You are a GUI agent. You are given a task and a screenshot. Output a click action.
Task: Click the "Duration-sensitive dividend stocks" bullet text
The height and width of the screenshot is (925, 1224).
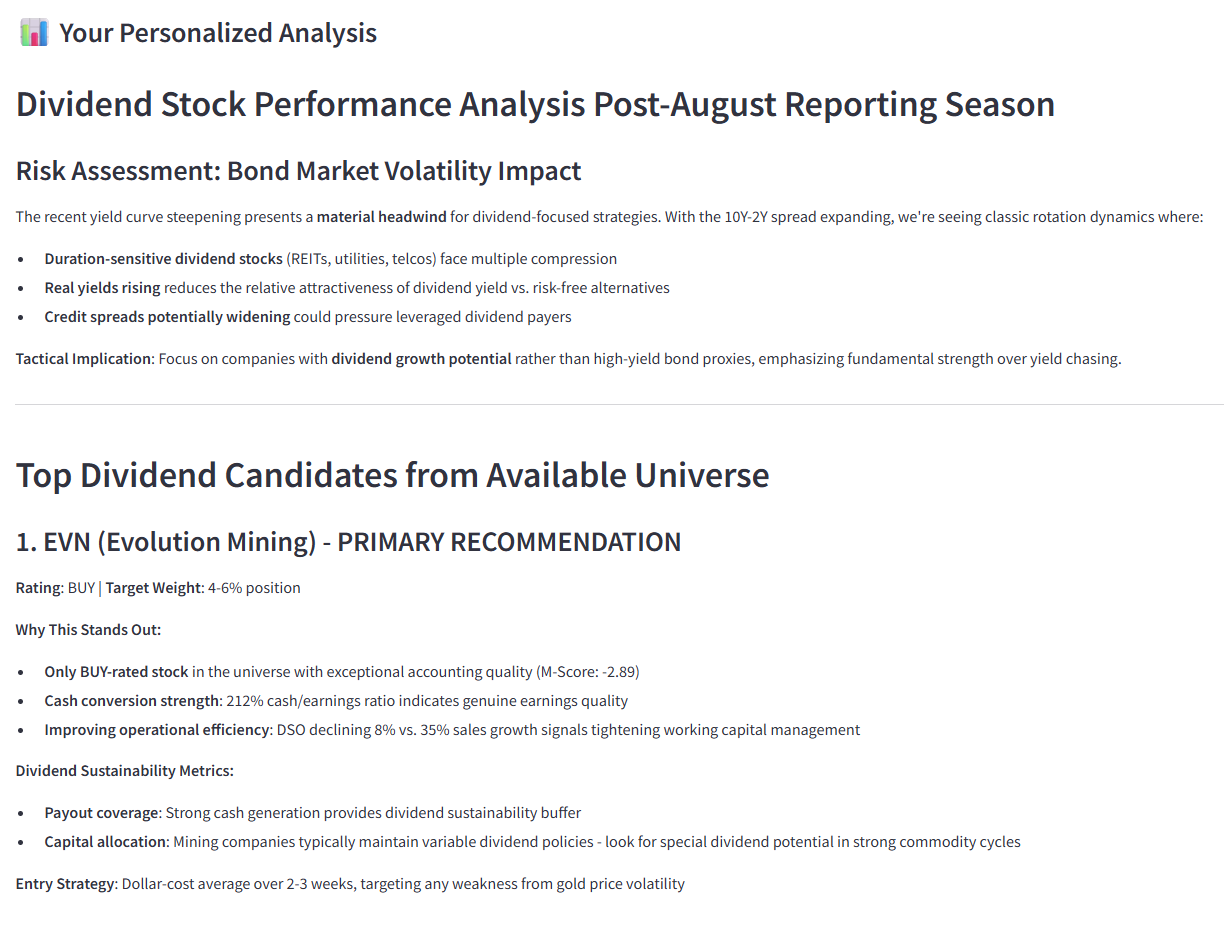[163, 259]
